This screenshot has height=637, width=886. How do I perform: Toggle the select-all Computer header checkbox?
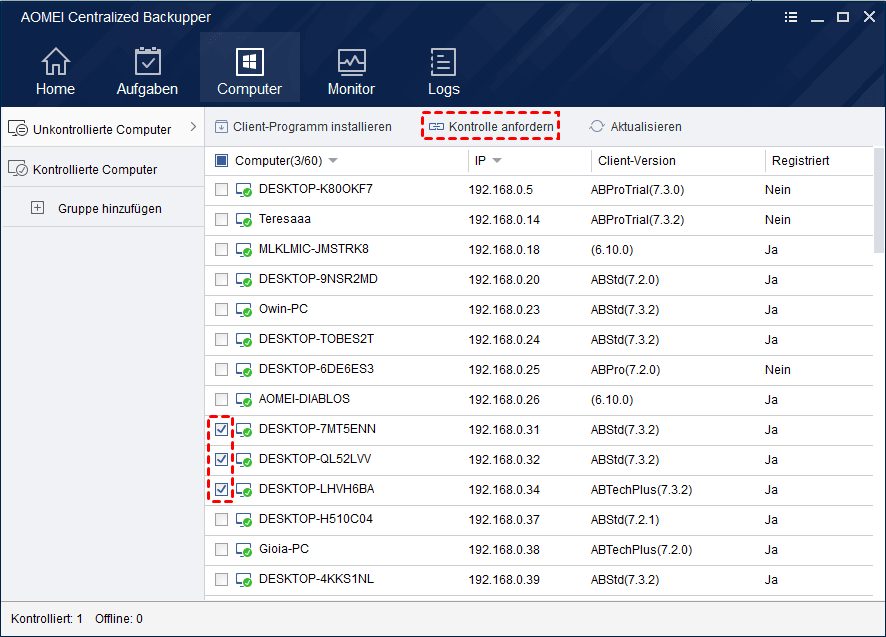pos(222,161)
